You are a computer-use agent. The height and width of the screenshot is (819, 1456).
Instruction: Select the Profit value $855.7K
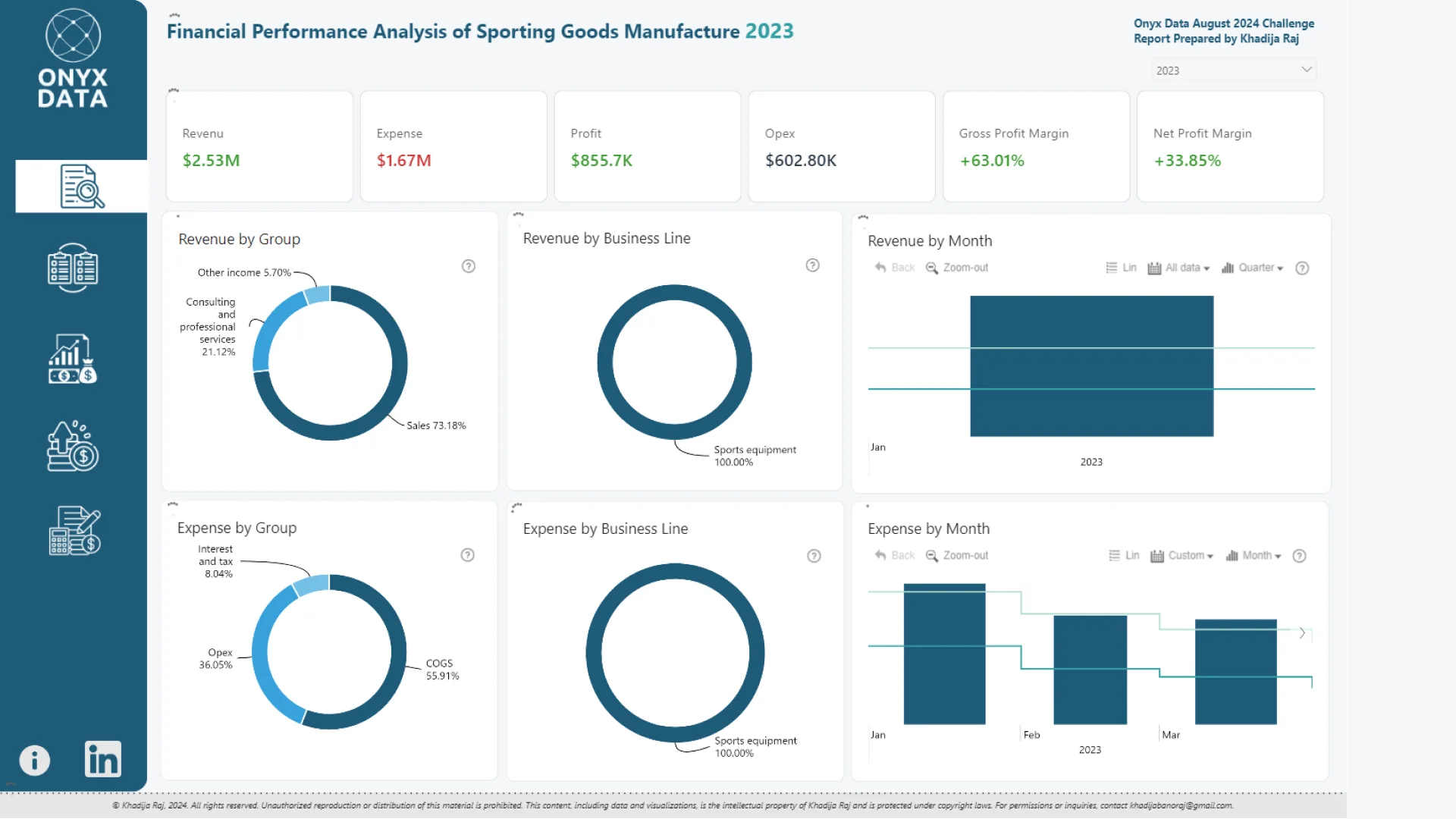(601, 161)
